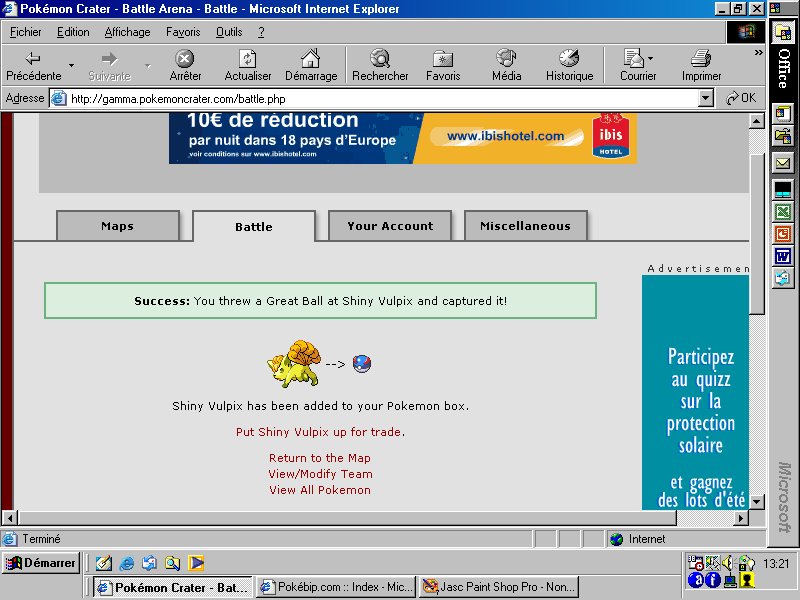The height and width of the screenshot is (600, 800).
Task: Switch to Jasc Paint Shop Pro taskbar button
Action: (x=499, y=587)
